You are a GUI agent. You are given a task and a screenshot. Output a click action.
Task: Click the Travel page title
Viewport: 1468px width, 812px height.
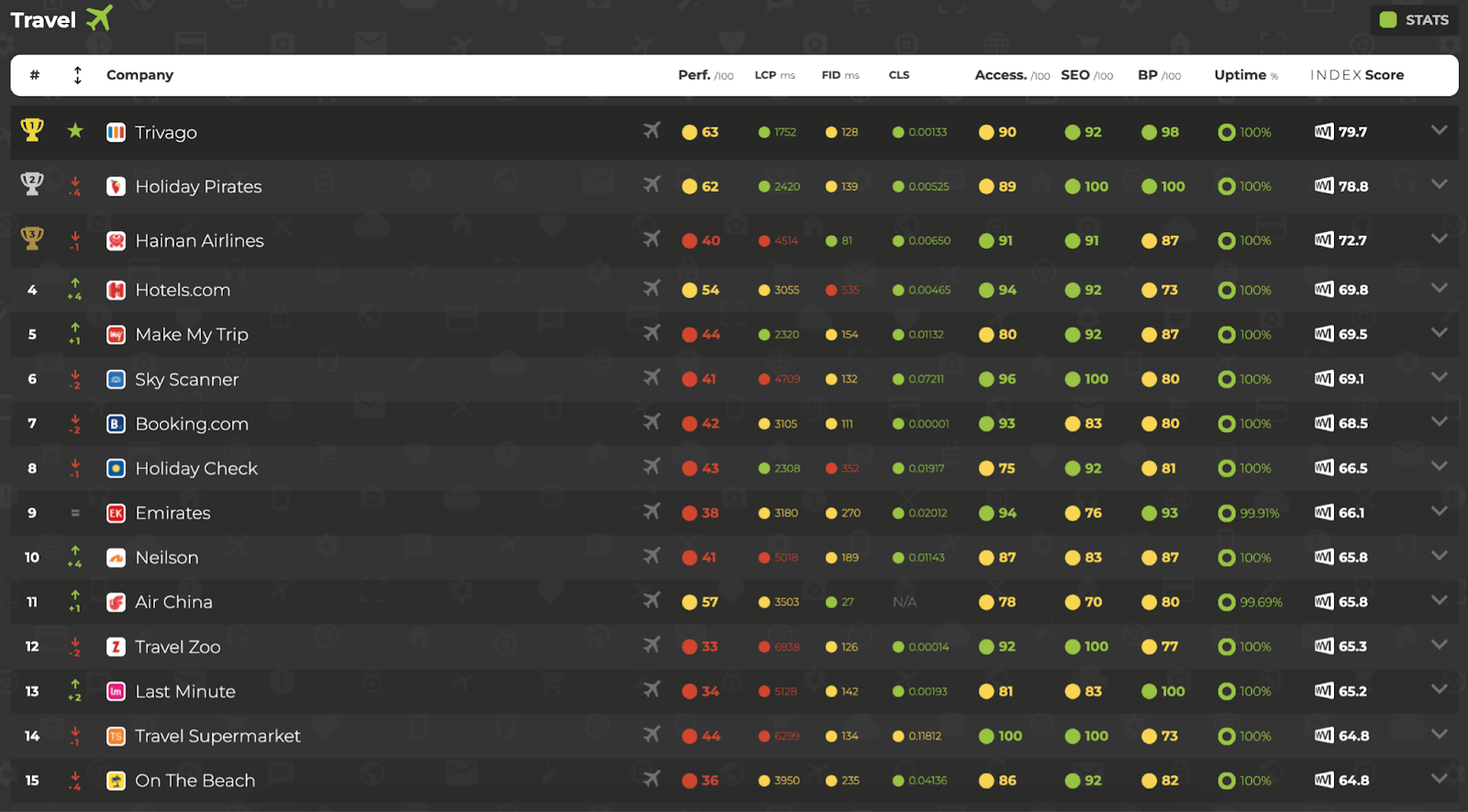click(x=43, y=20)
